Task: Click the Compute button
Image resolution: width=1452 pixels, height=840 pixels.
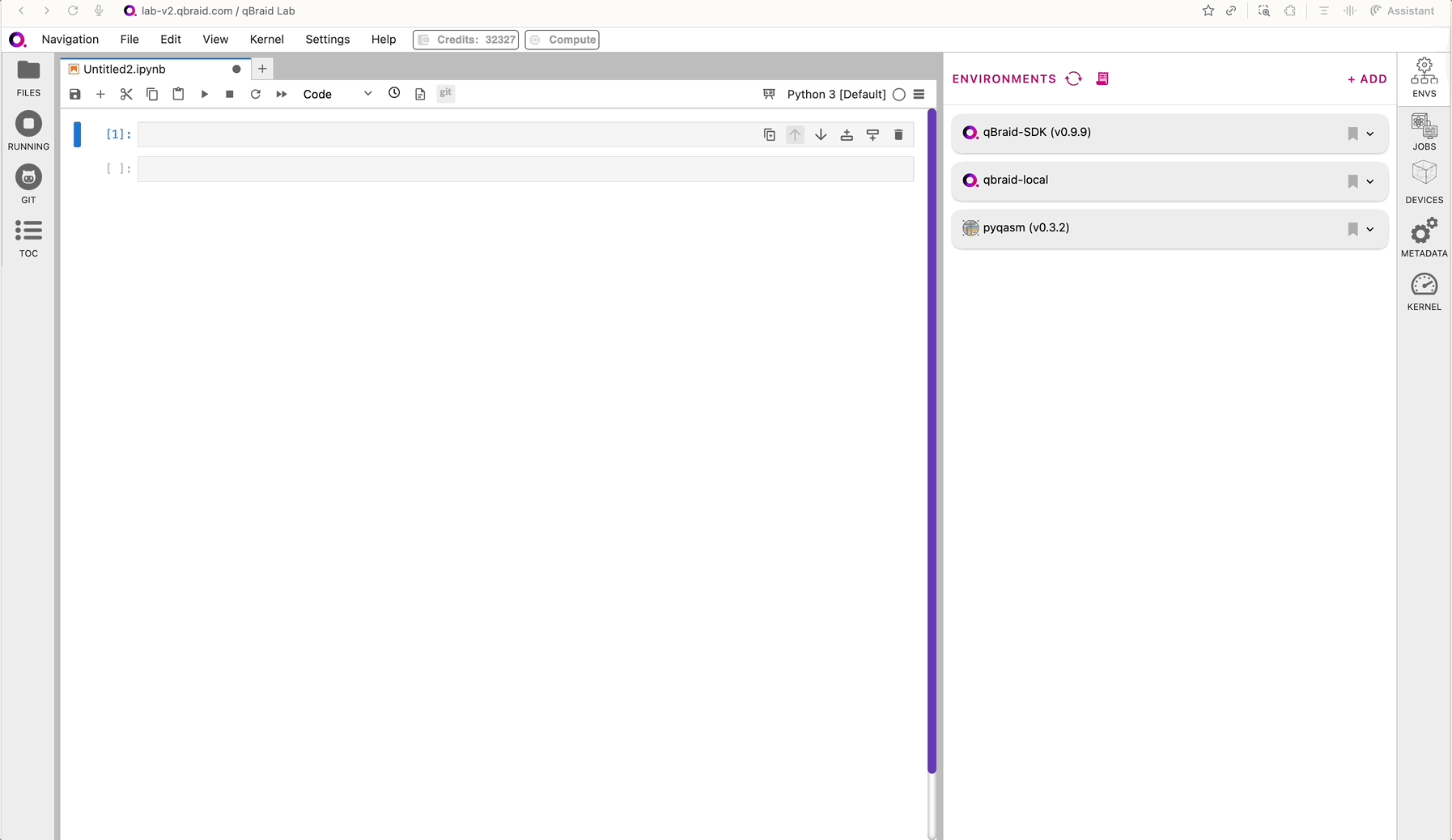Action: click(563, 40)
